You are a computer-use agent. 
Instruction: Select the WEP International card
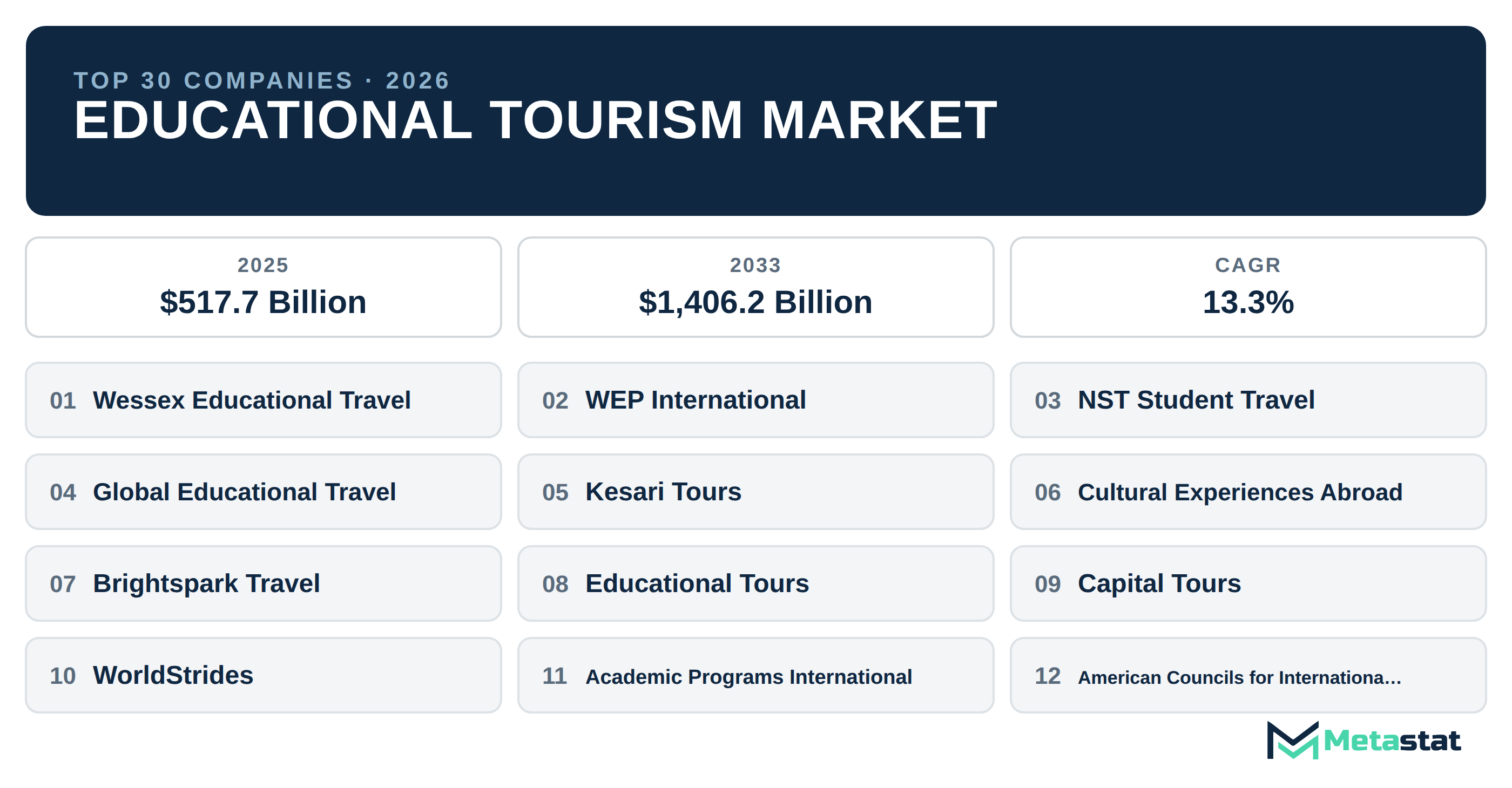point(756,400)
